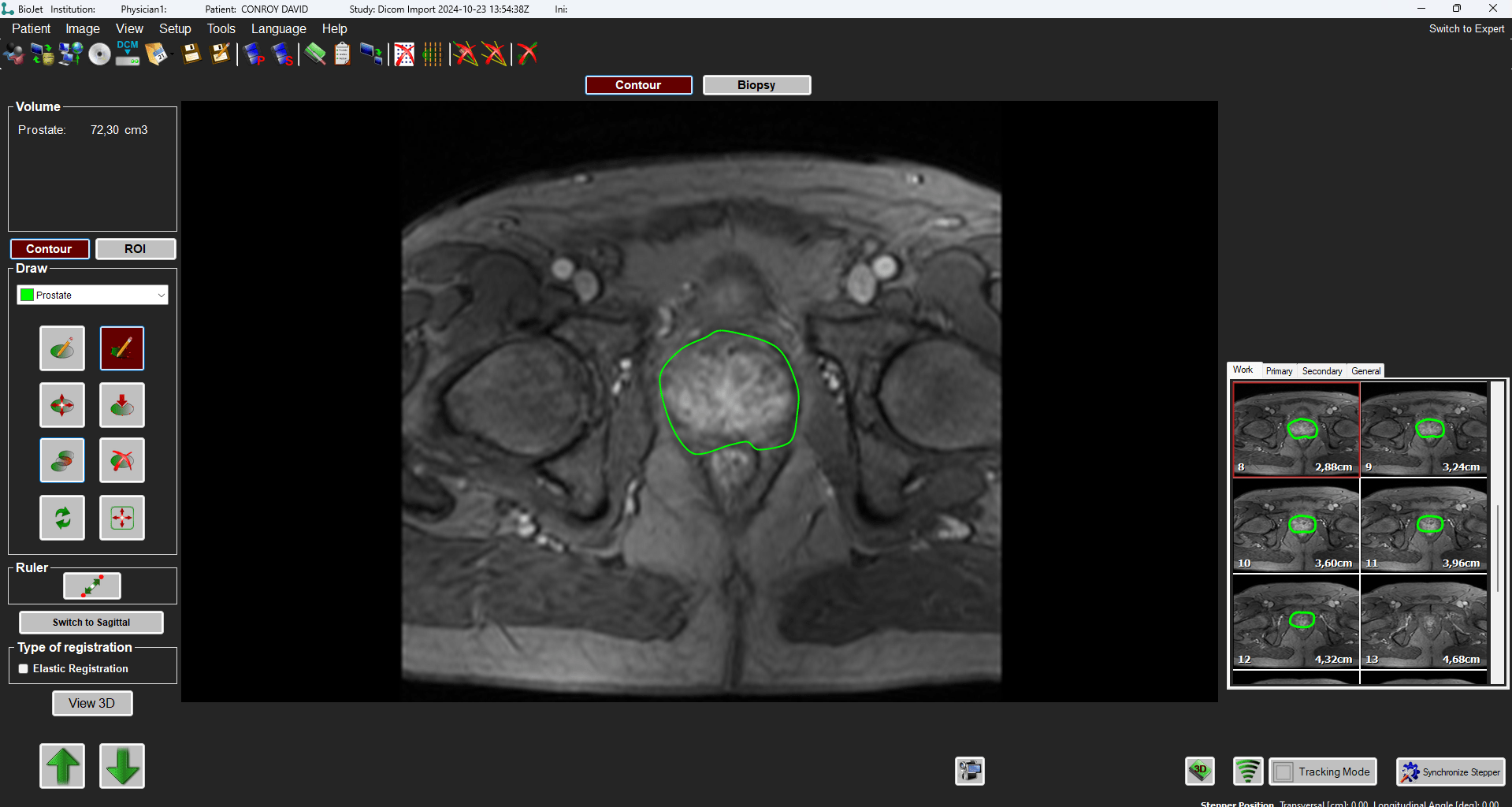This screenshot has width=1512, height=807.
Task: Click the floppy disk save icon
Action: (x=191, y=54)
